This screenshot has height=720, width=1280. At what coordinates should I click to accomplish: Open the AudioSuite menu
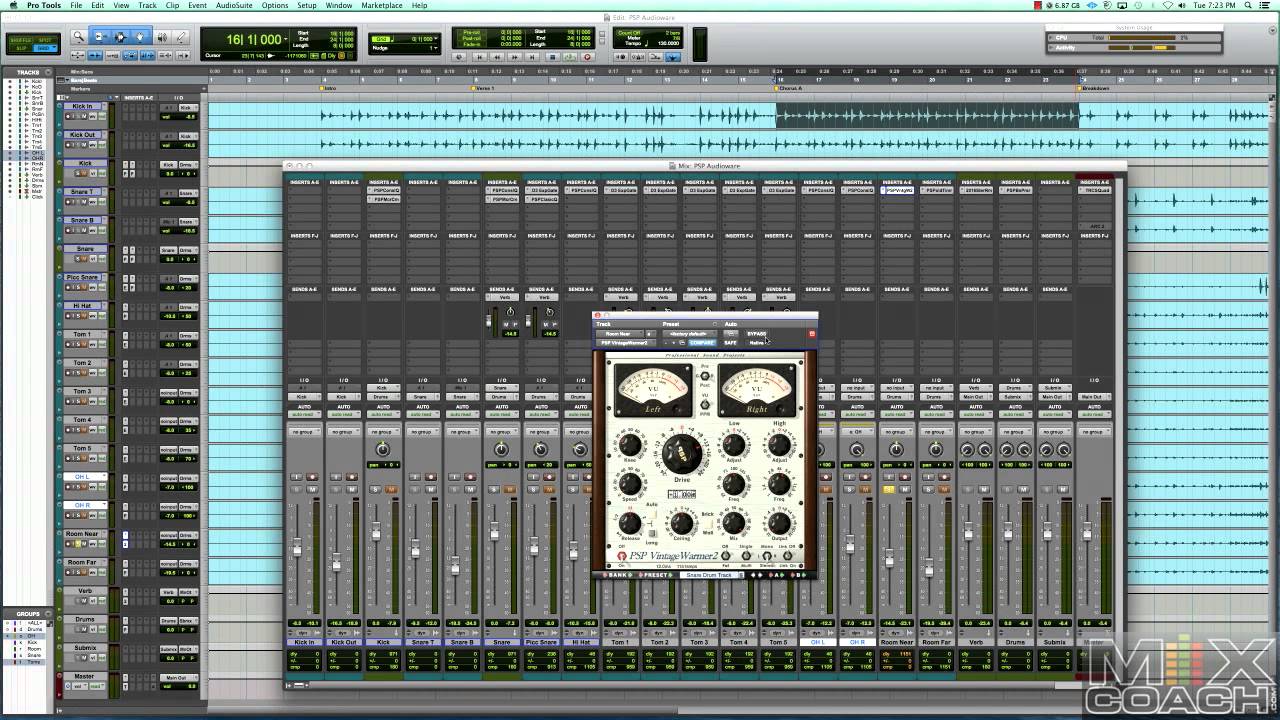[234, 5]
